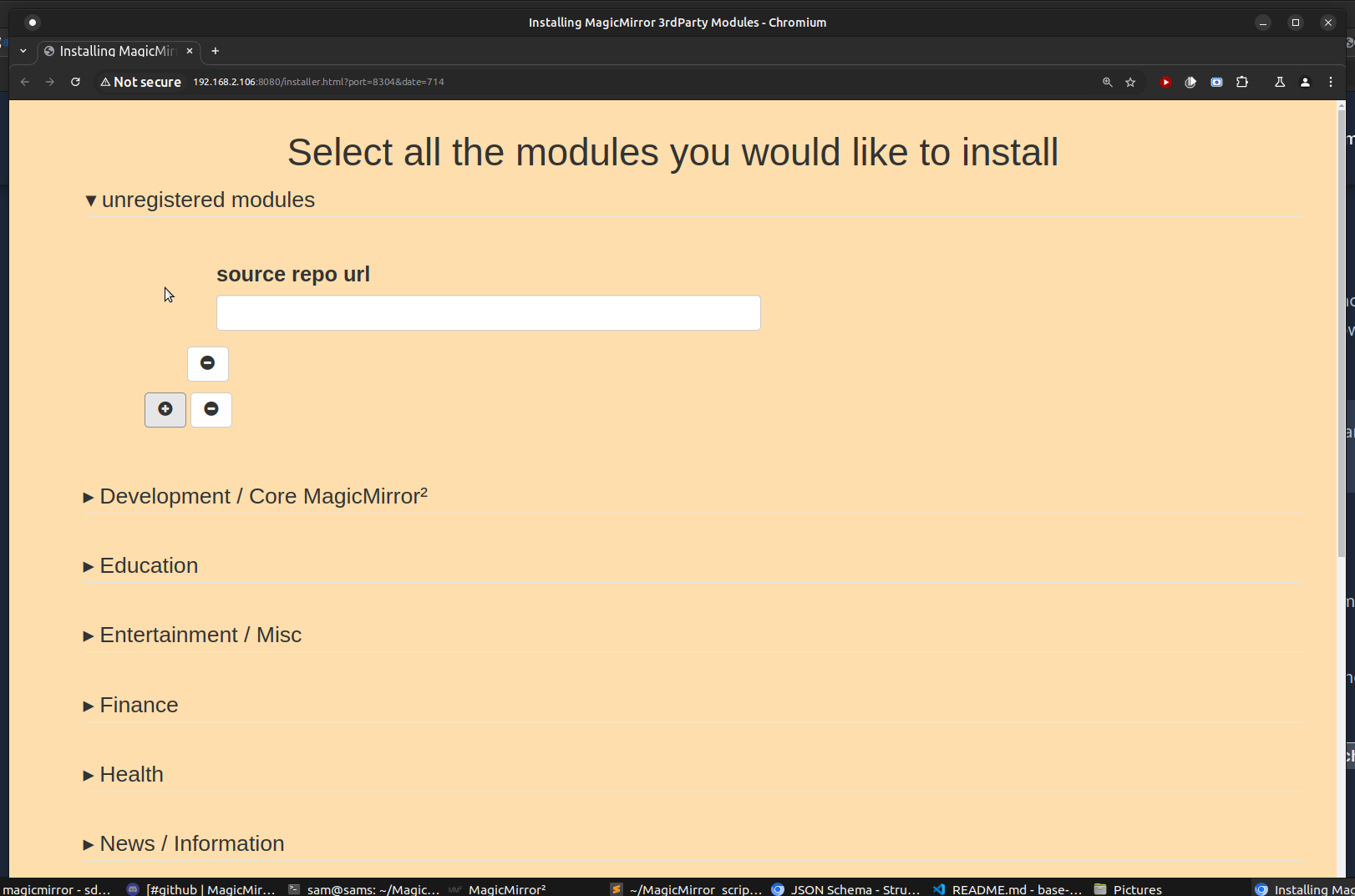
Task: Go back in browser history
Action: pos(25,82)
